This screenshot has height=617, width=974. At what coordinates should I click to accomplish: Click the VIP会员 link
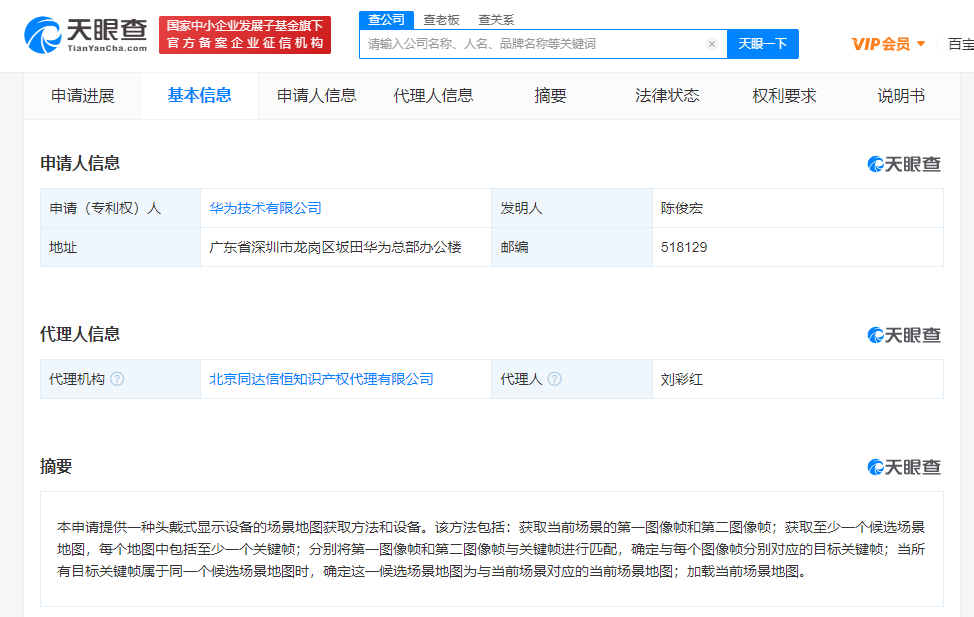click(881, 43)
